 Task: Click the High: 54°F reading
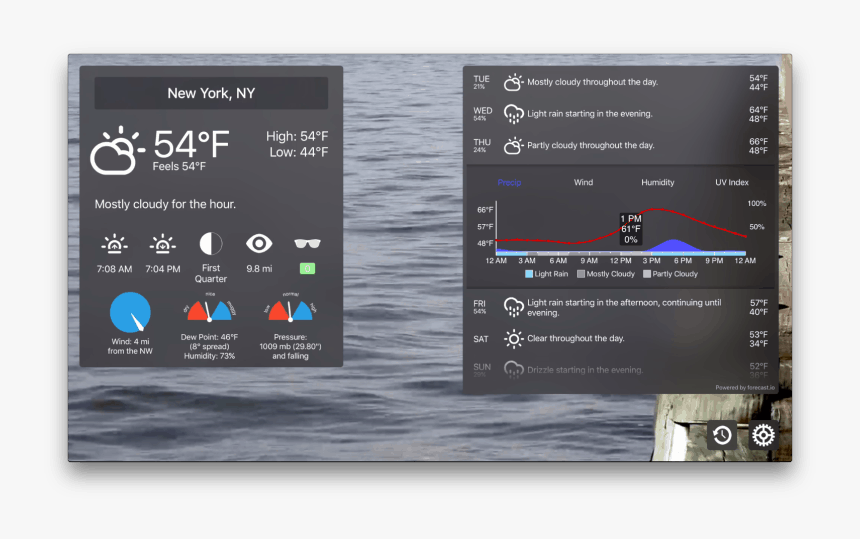tap(297, 136)
